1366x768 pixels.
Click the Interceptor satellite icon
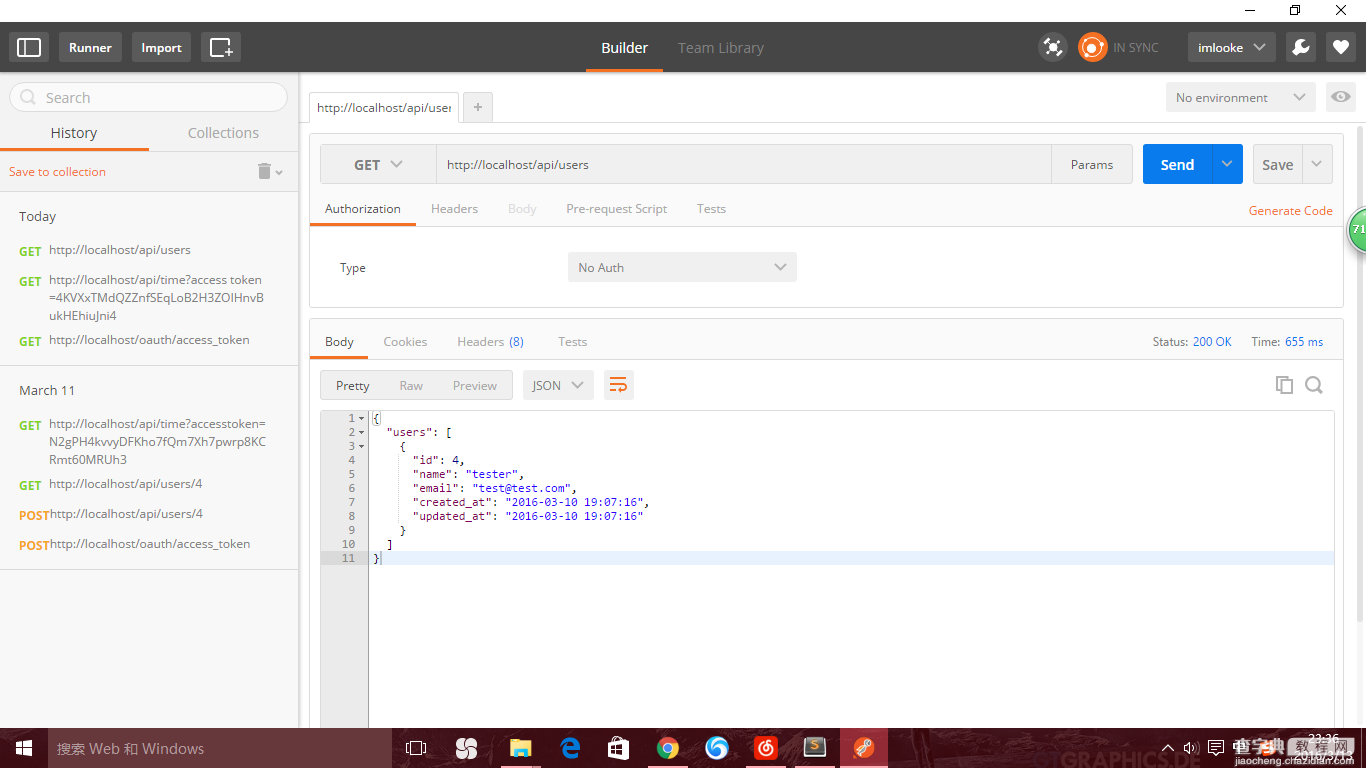point(1052,47)
